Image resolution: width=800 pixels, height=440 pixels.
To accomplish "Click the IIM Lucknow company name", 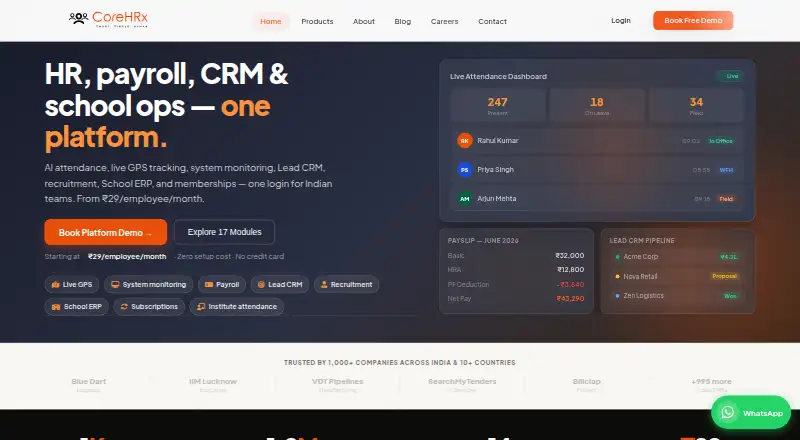I will [213, 381].
